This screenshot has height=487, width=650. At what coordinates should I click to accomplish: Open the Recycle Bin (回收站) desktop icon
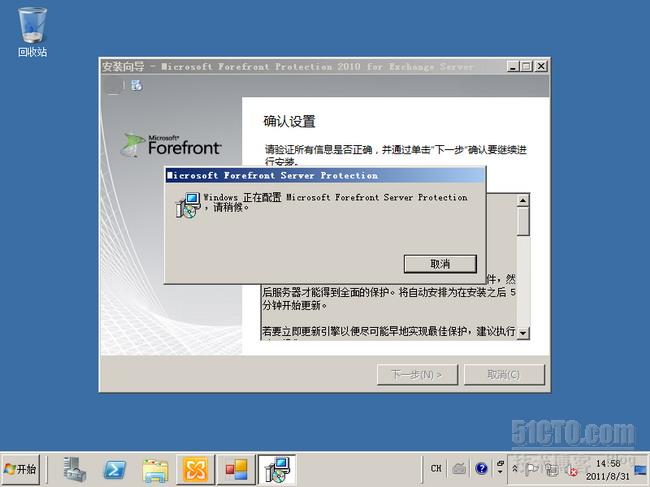[x=32, y=32]
